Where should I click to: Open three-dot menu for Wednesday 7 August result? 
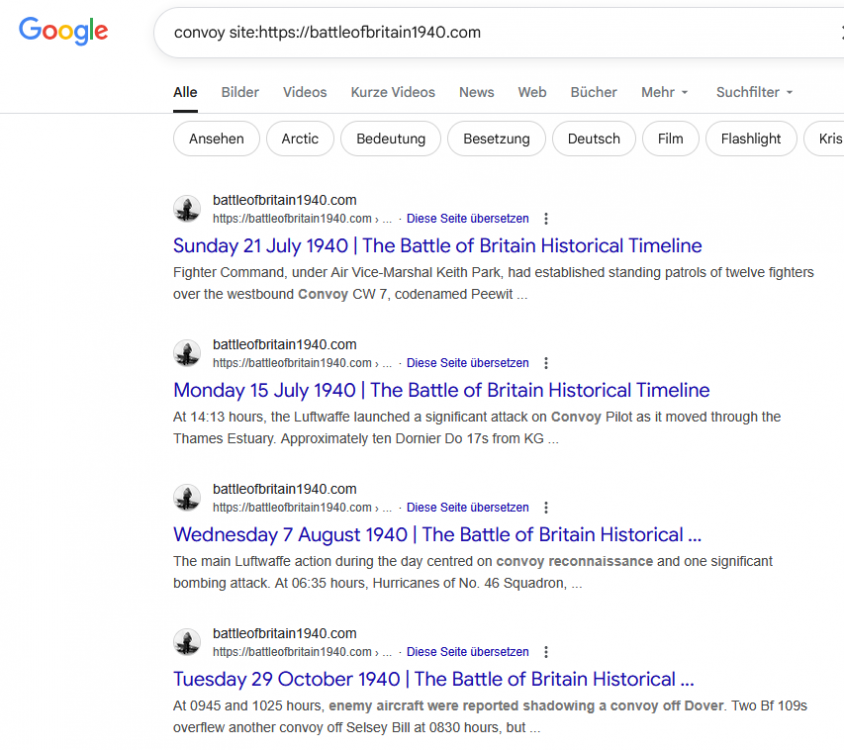coord(546,508)
